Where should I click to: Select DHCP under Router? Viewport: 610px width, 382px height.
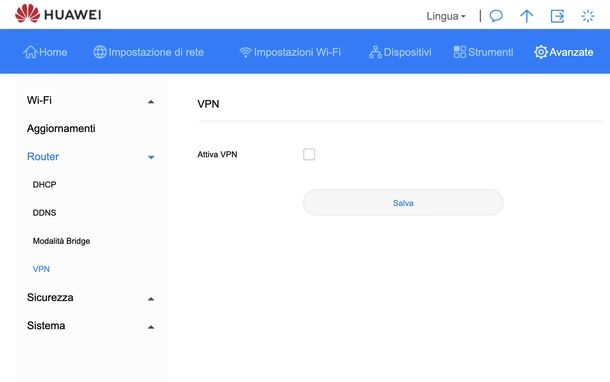coord(44,184)
